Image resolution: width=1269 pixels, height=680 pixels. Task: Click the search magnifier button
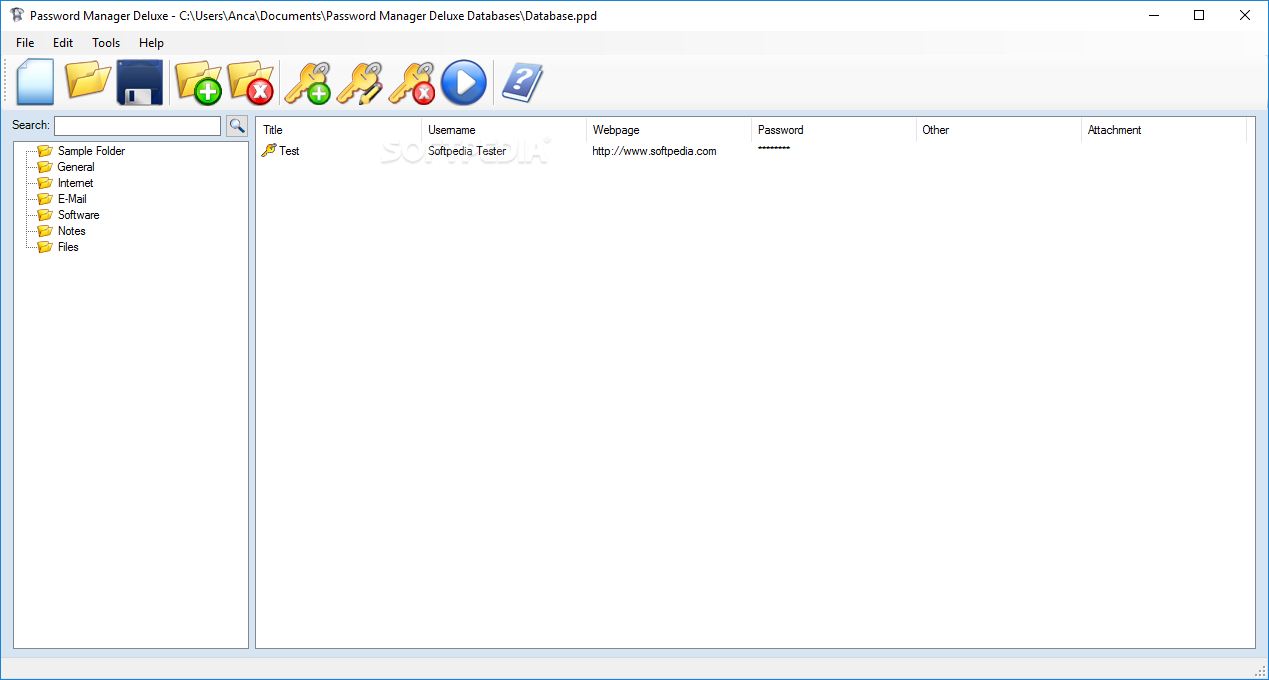pos(237,126)
